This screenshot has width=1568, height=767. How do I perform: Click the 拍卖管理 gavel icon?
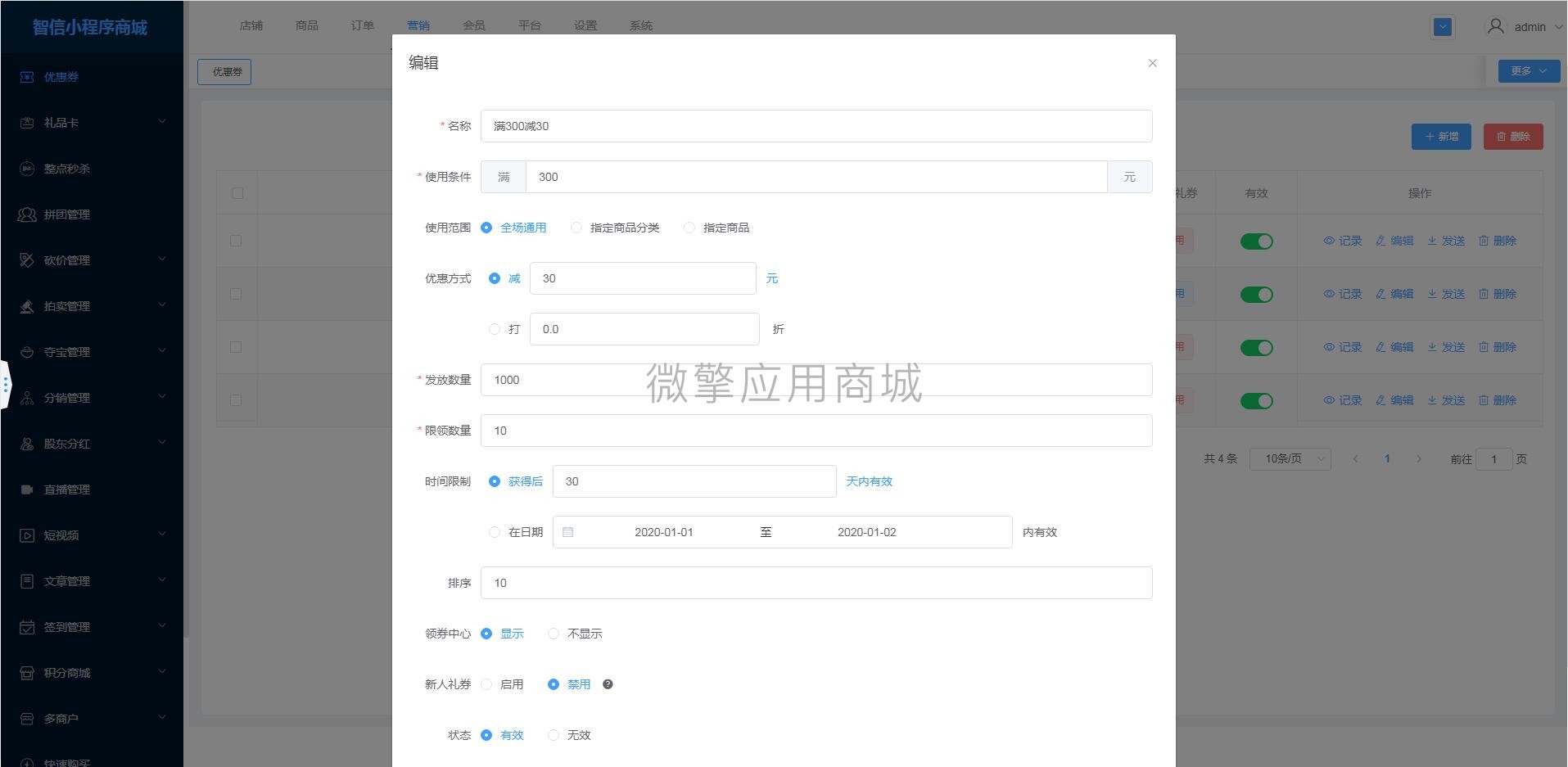tap(27, 306)
